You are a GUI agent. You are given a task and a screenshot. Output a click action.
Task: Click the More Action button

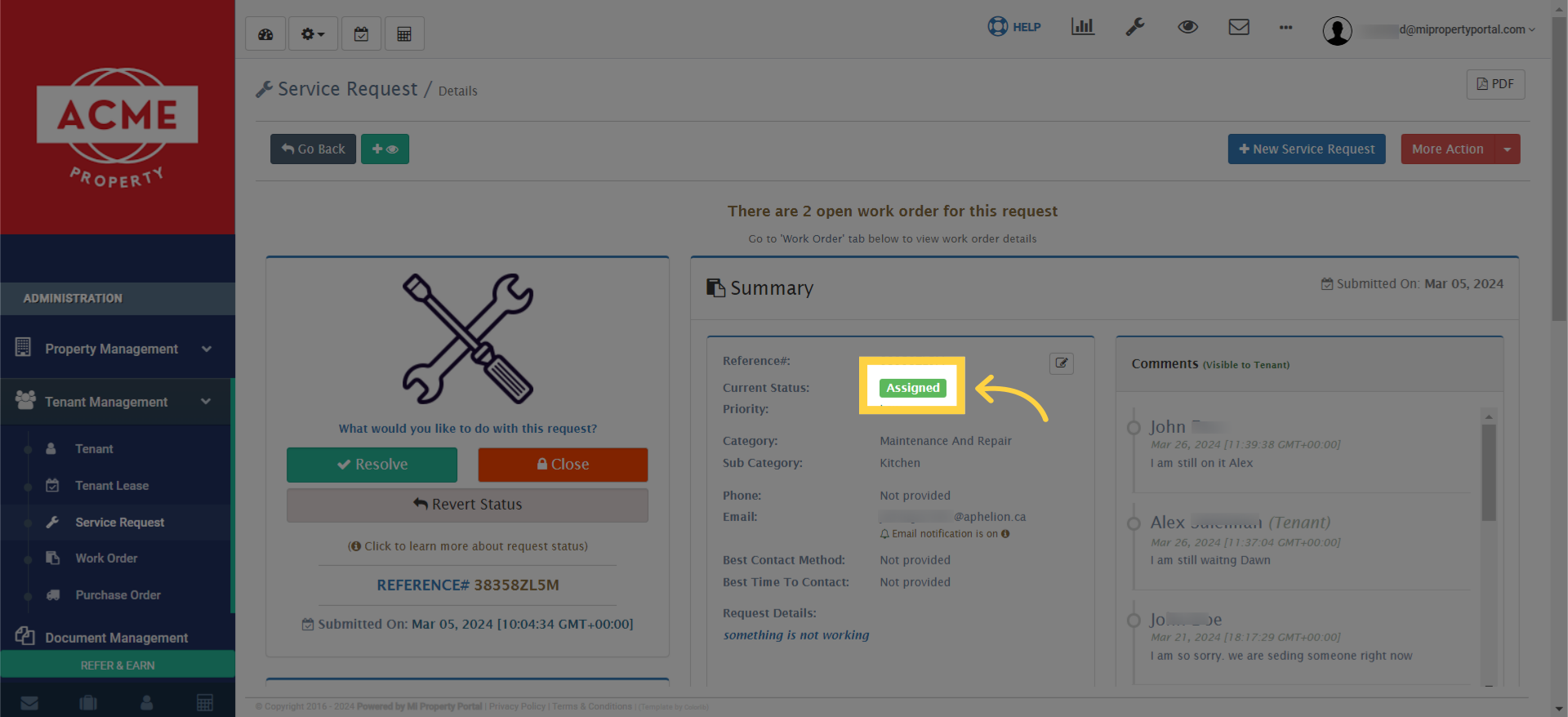coord(1447,149)
